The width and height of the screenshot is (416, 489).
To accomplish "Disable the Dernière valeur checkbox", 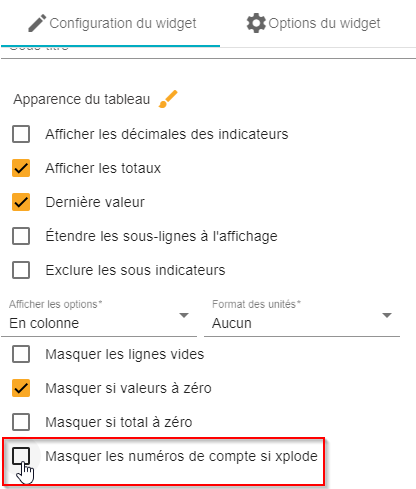I will [x=21, y=202].
